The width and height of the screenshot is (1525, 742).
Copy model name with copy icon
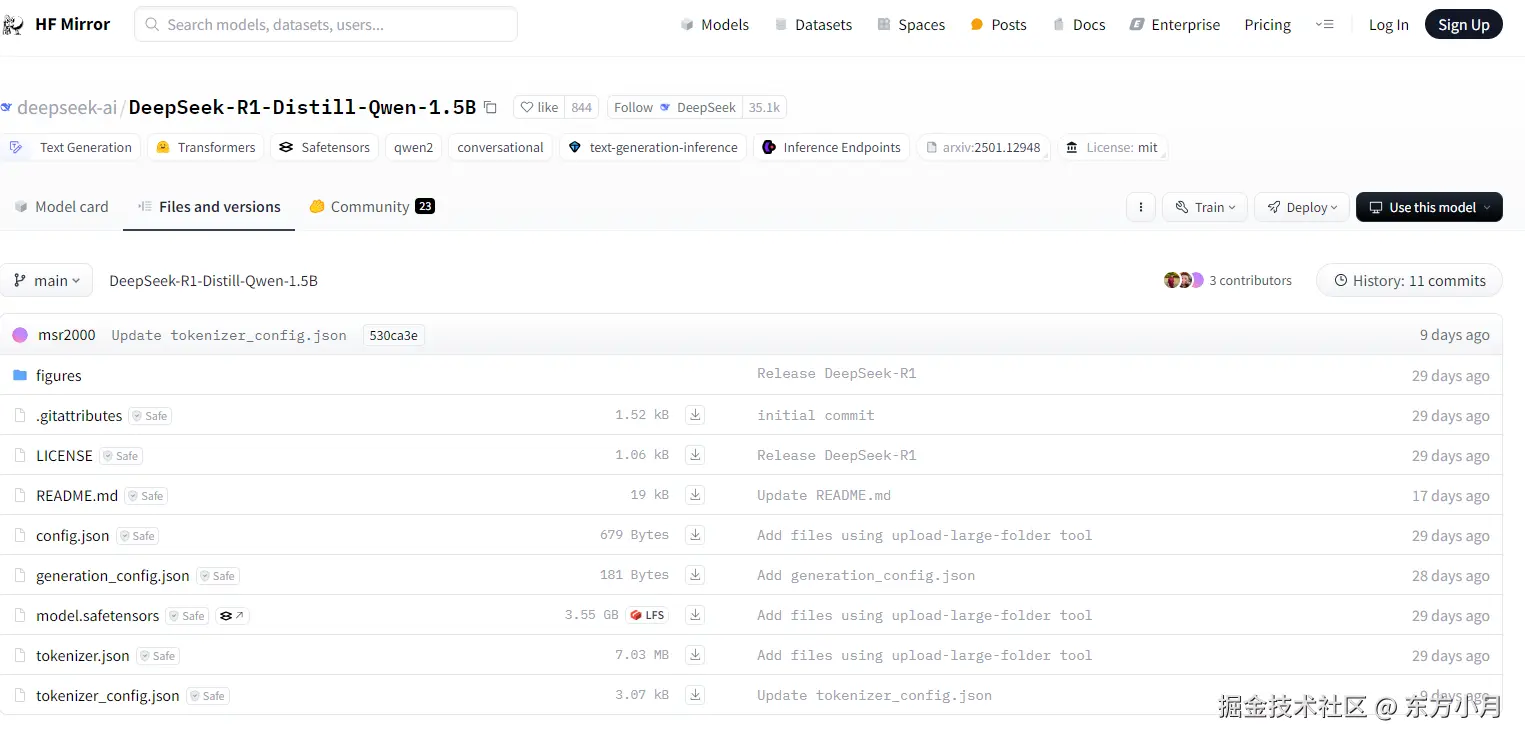point(490,107)
